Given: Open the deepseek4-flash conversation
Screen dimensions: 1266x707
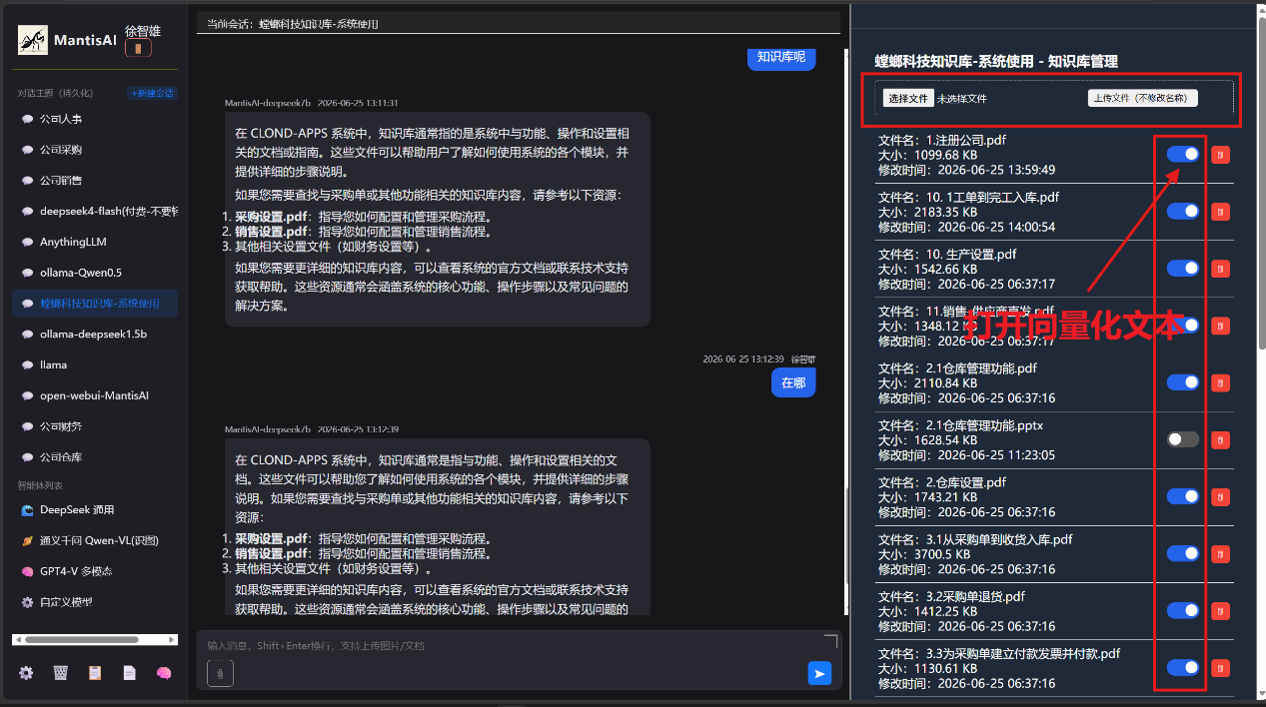Looking at the screenshot, I should pos(95,211).
